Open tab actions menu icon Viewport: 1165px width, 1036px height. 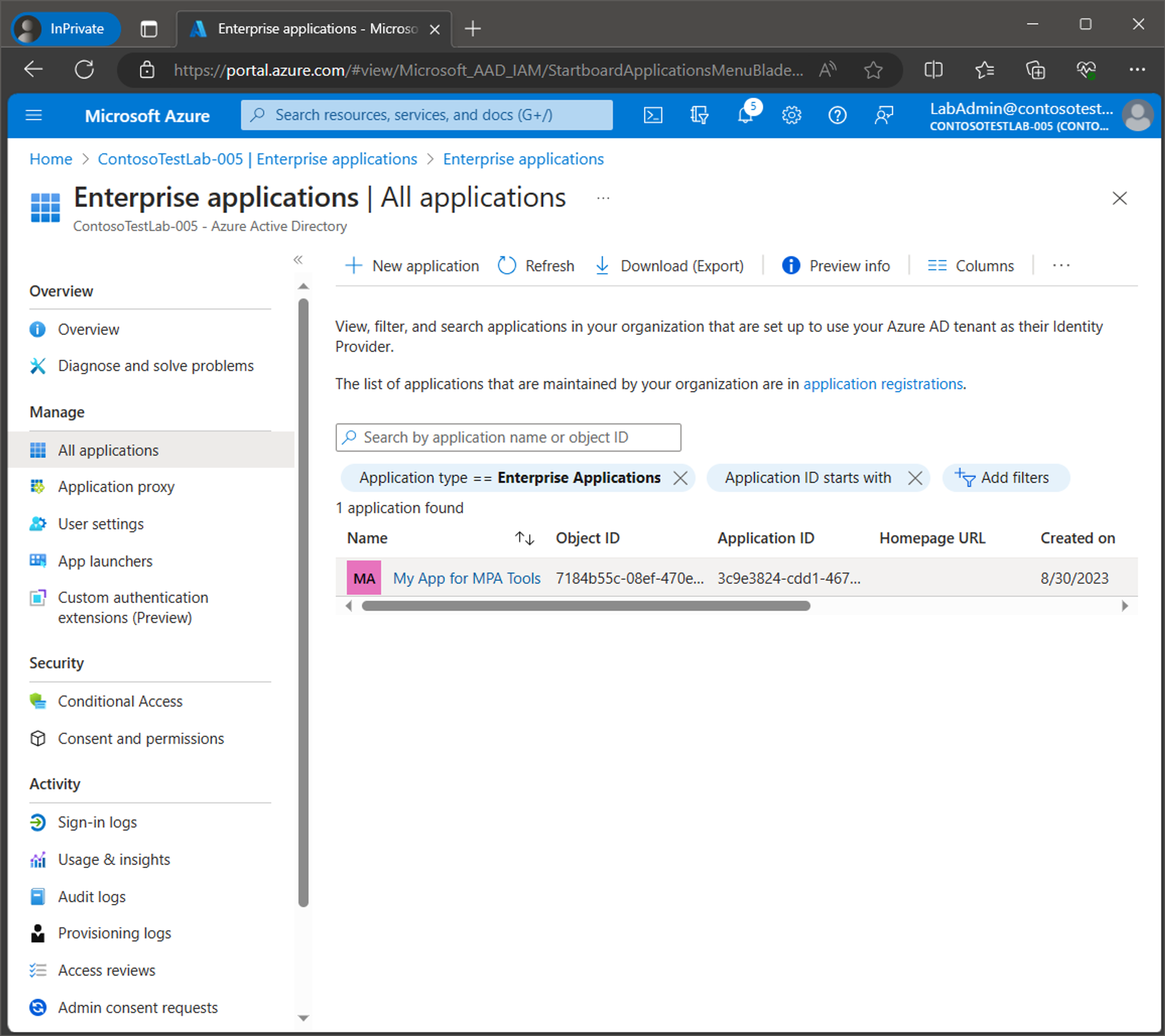point(149,29)
